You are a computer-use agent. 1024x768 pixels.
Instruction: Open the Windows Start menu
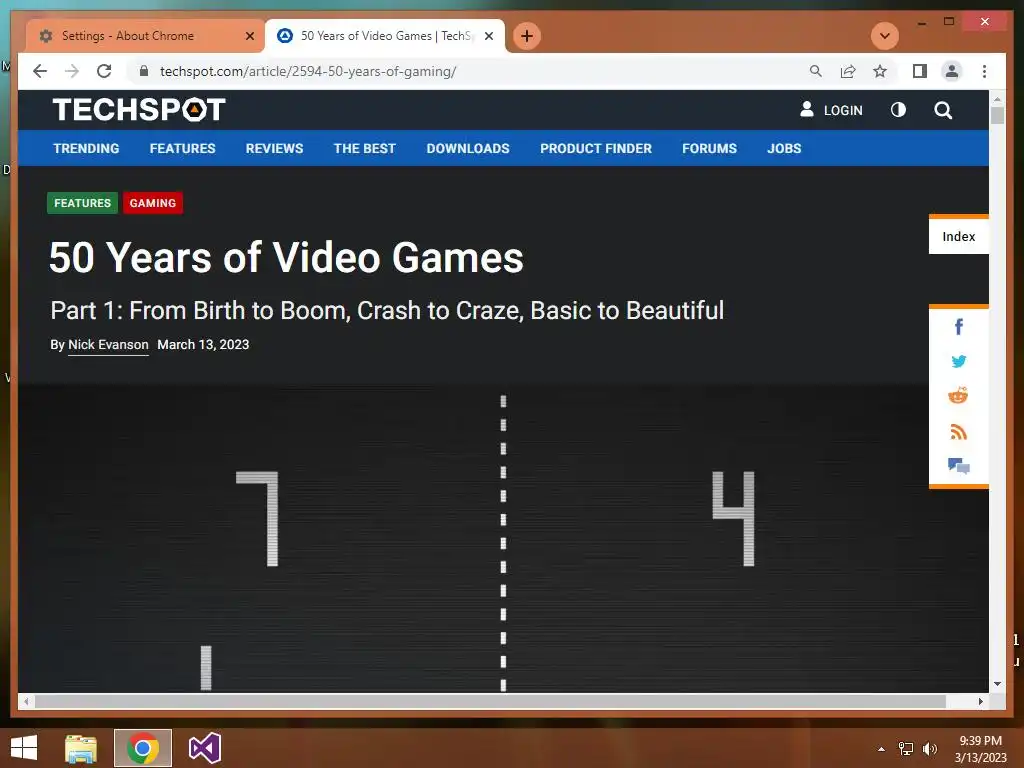click(24, 748)
